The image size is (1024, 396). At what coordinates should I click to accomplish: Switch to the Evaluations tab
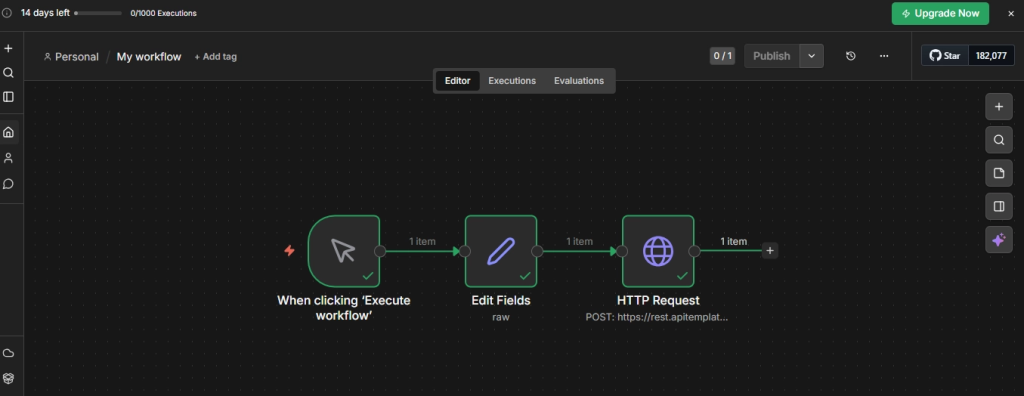[x=579, y=81]
